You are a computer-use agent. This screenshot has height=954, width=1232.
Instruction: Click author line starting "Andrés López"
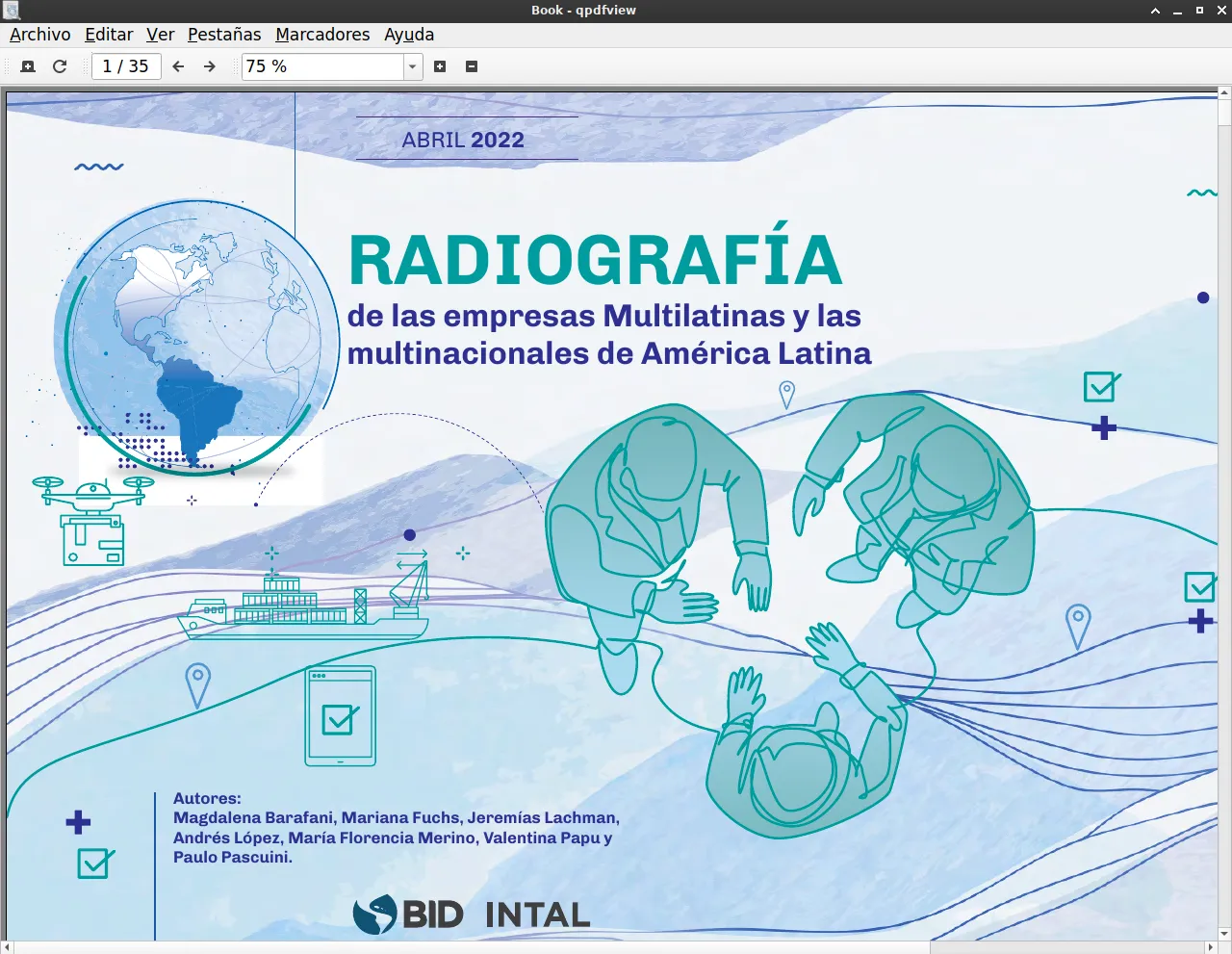coord(393,838)
